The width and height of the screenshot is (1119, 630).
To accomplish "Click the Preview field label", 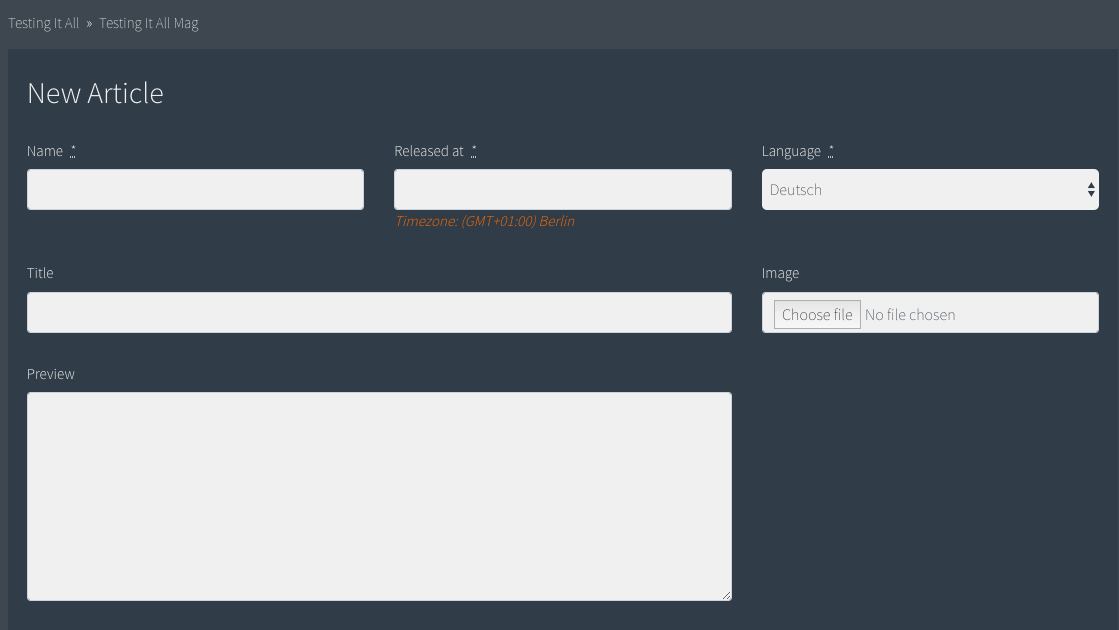I will coord(51,374).
